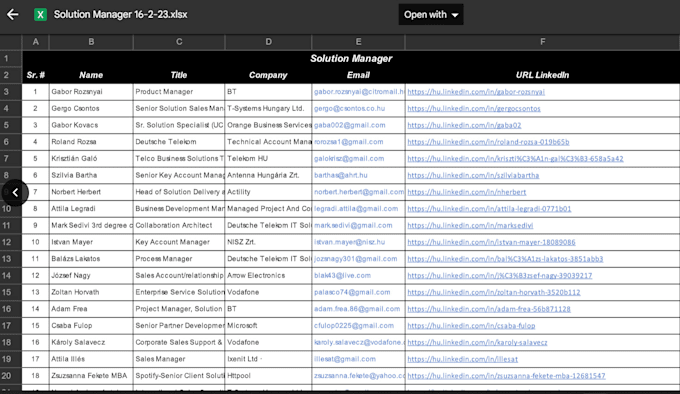
Task: Select column B header
Action: [x=91, y=42]
